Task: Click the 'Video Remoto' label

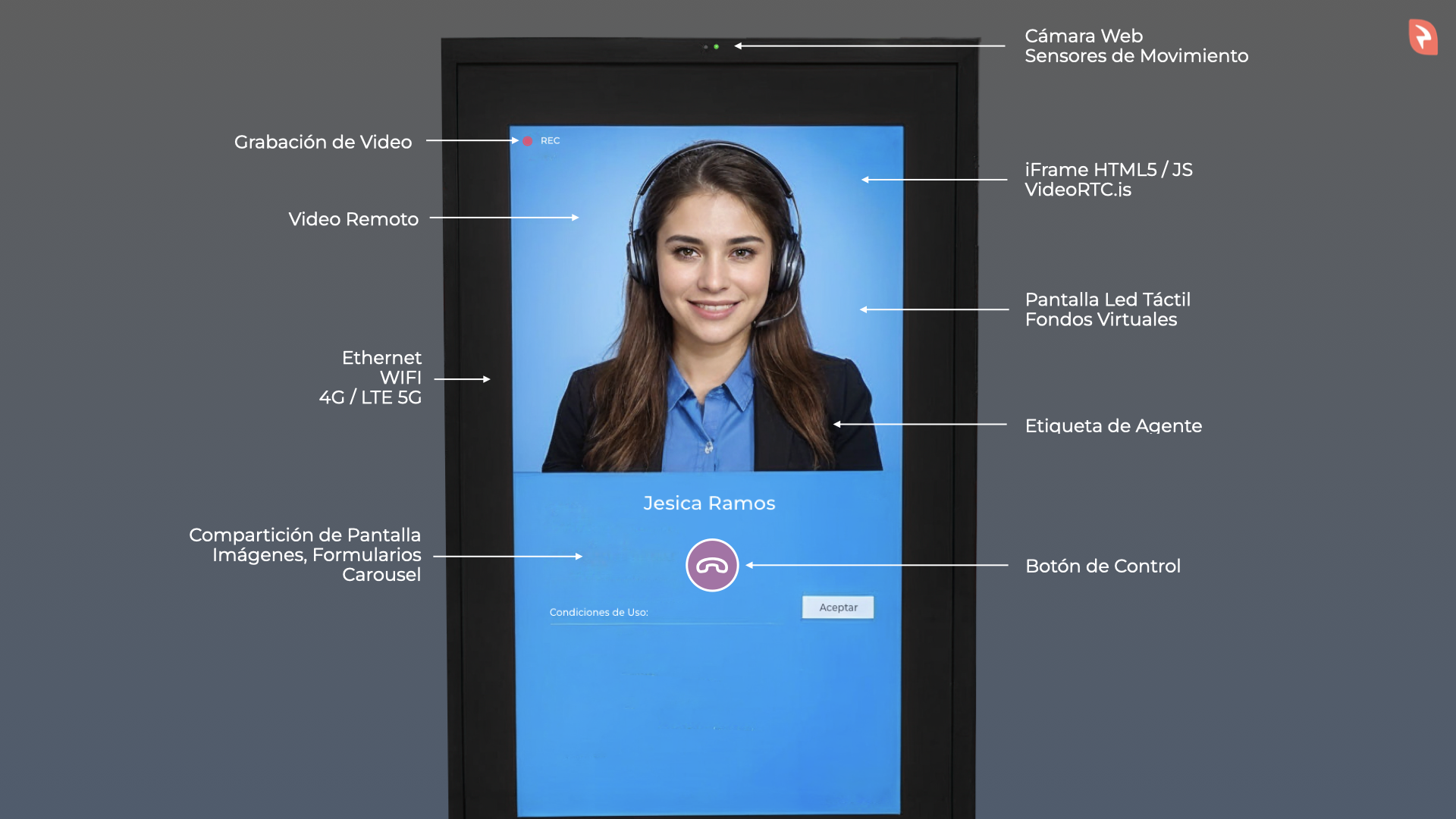Action: click(353, 219)
